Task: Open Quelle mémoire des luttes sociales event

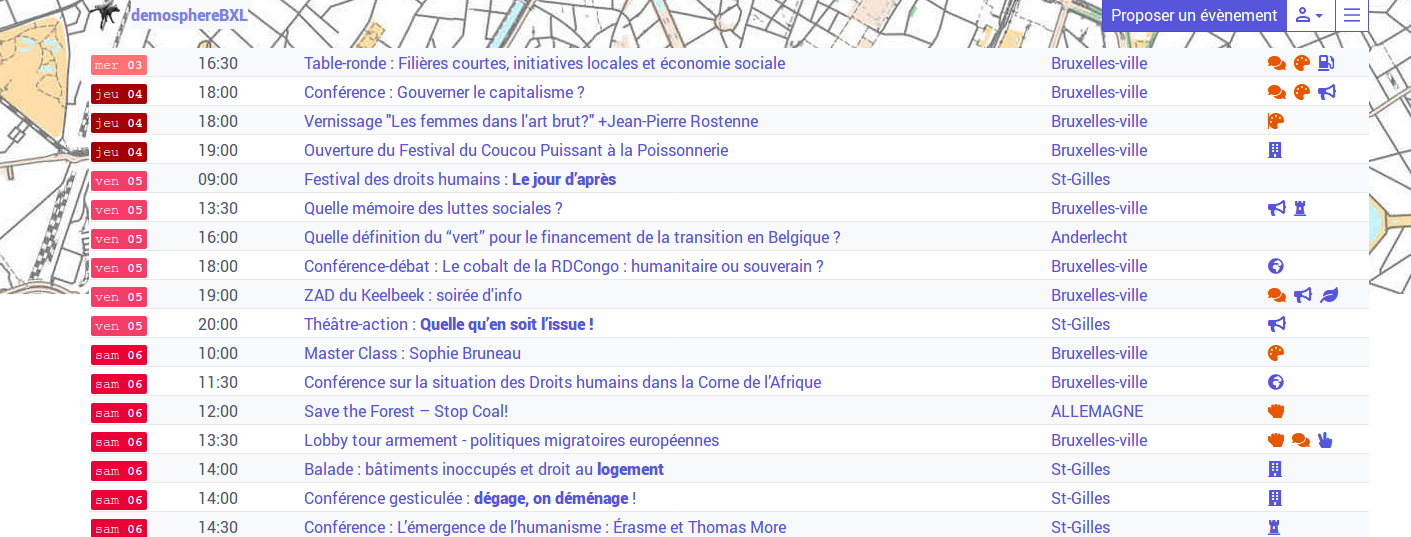Action: (433, 208)
